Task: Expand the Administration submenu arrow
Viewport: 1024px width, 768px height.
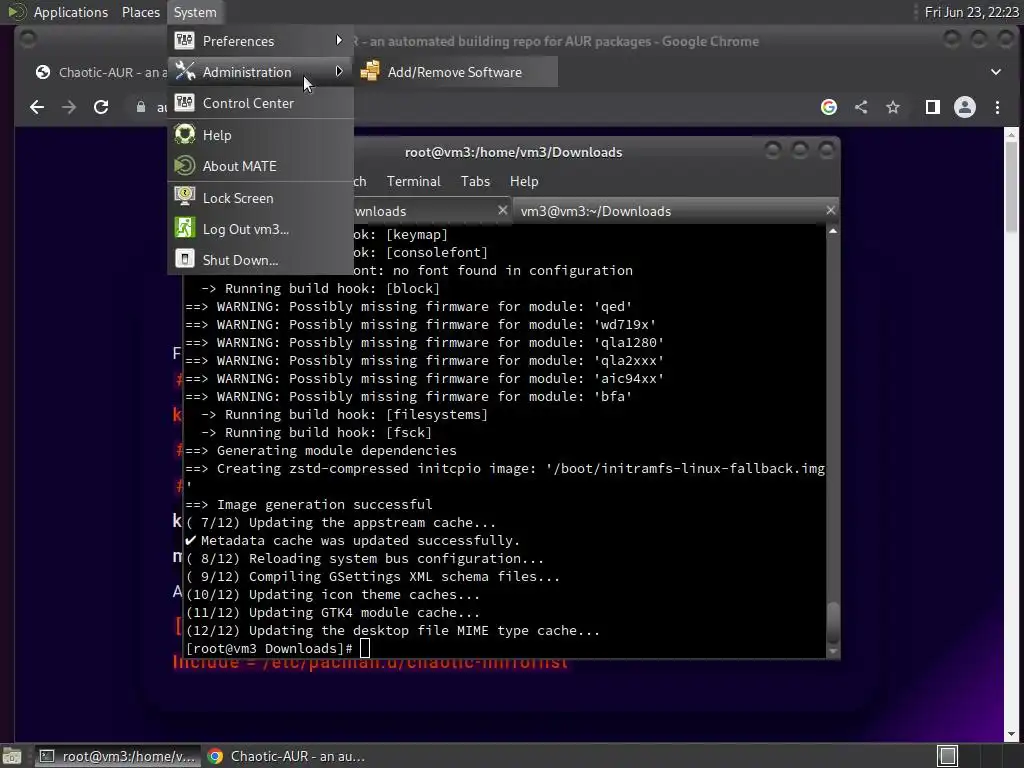Action: coord(338,71)
